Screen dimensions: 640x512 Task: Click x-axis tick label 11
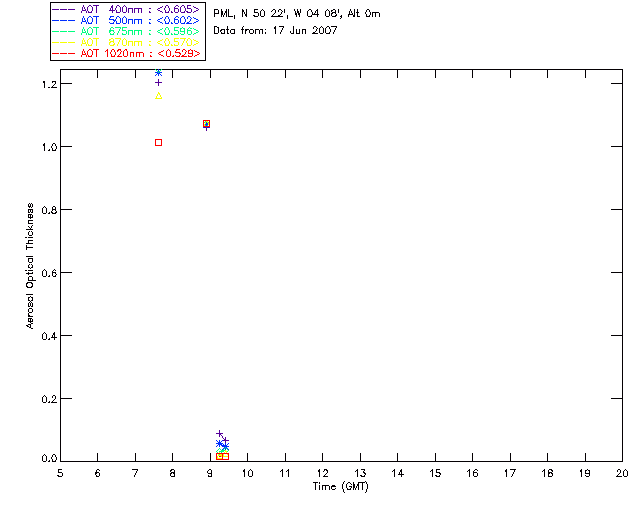click(x=285, y=473)
